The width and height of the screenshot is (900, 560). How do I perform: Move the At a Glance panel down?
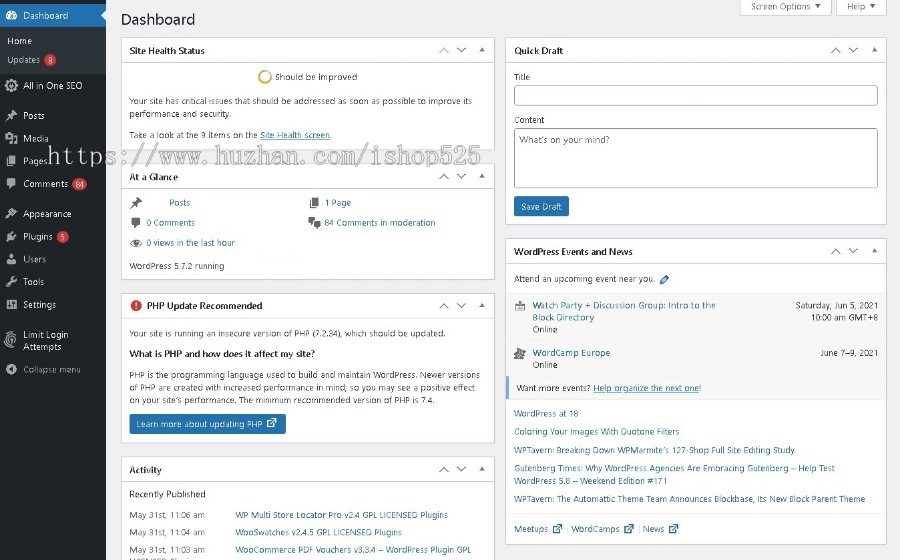click(461, 176)
